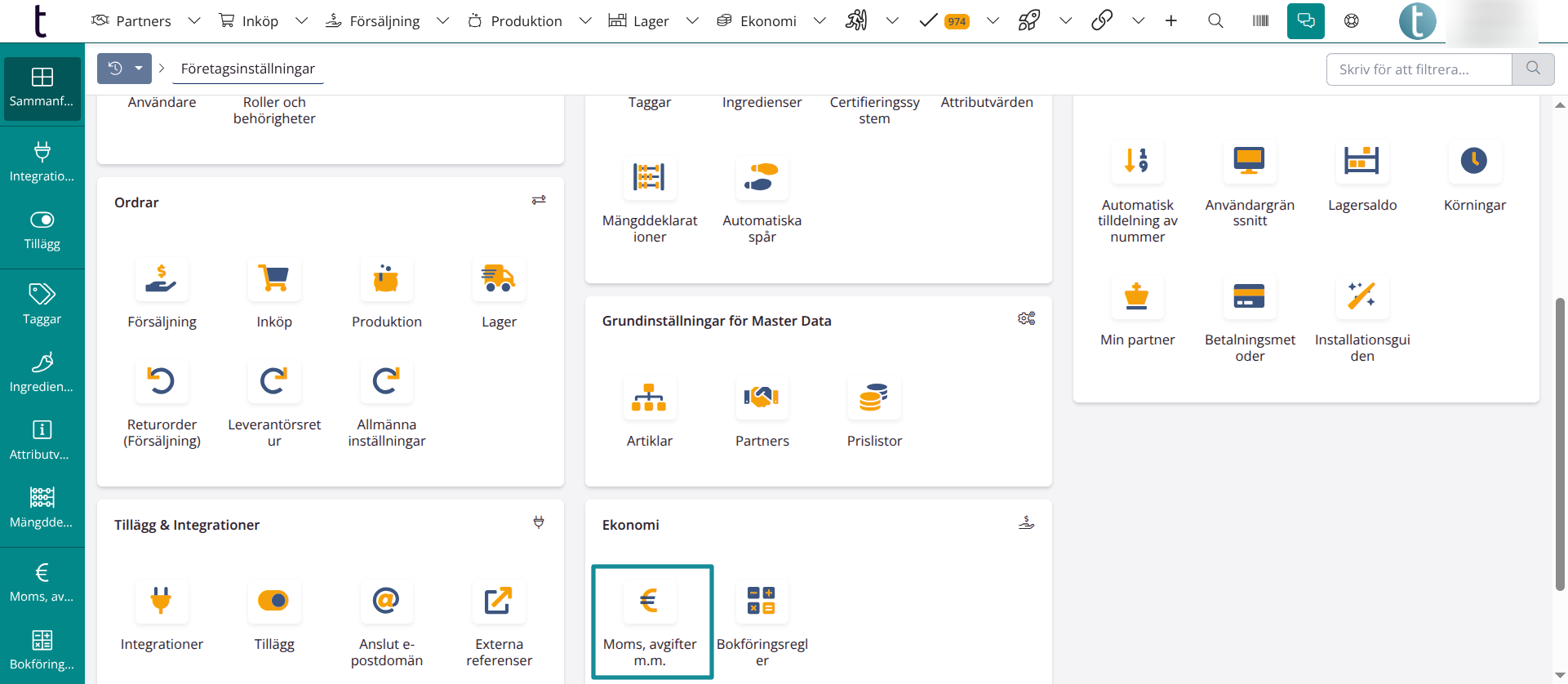Click the vertical page scrollbar
Viewport: 1568px width, 684px height.
pos(1560,441)
